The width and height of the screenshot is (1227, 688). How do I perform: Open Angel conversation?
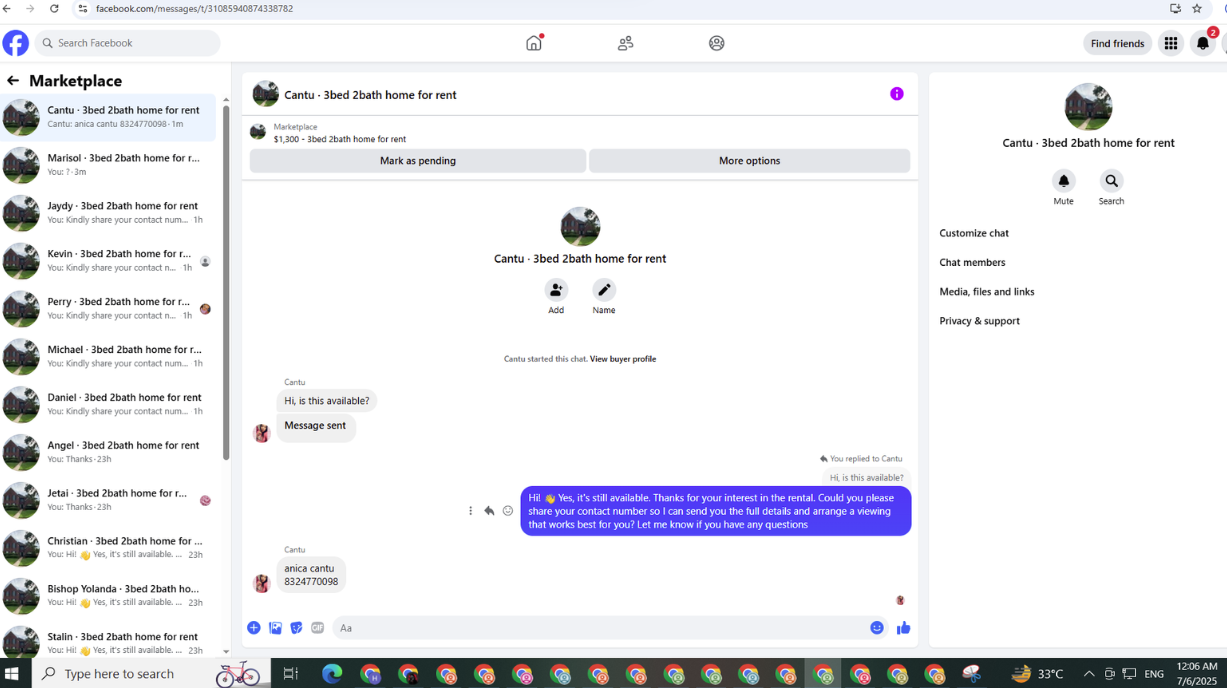point(108,453)
